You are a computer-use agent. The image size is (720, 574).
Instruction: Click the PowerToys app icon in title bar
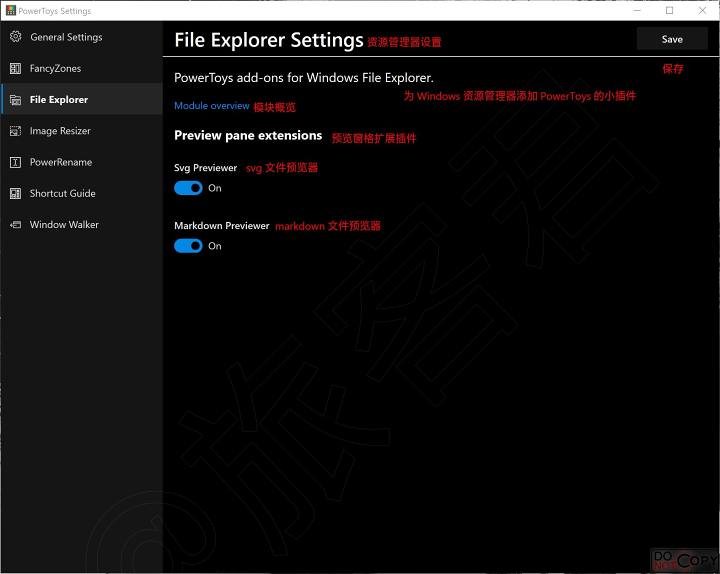(11, 10)
